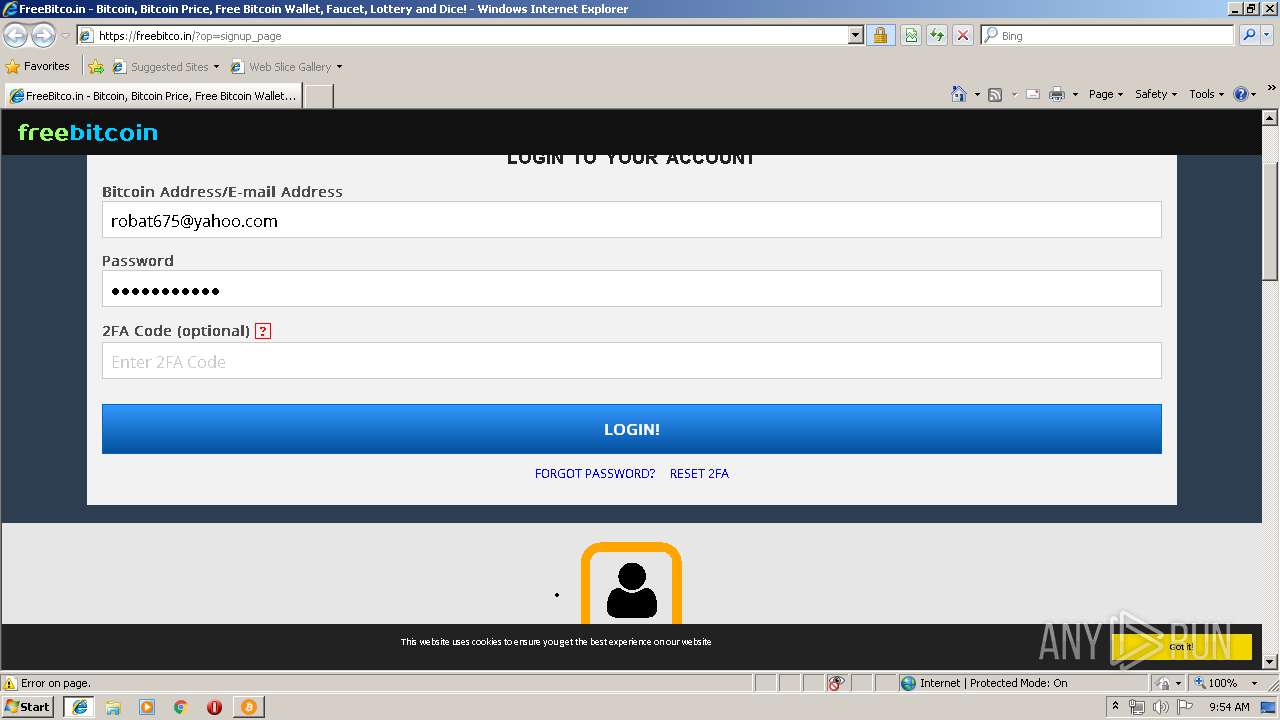Click in the Bing search box

pyautogui.click(x=1107, y=35)
